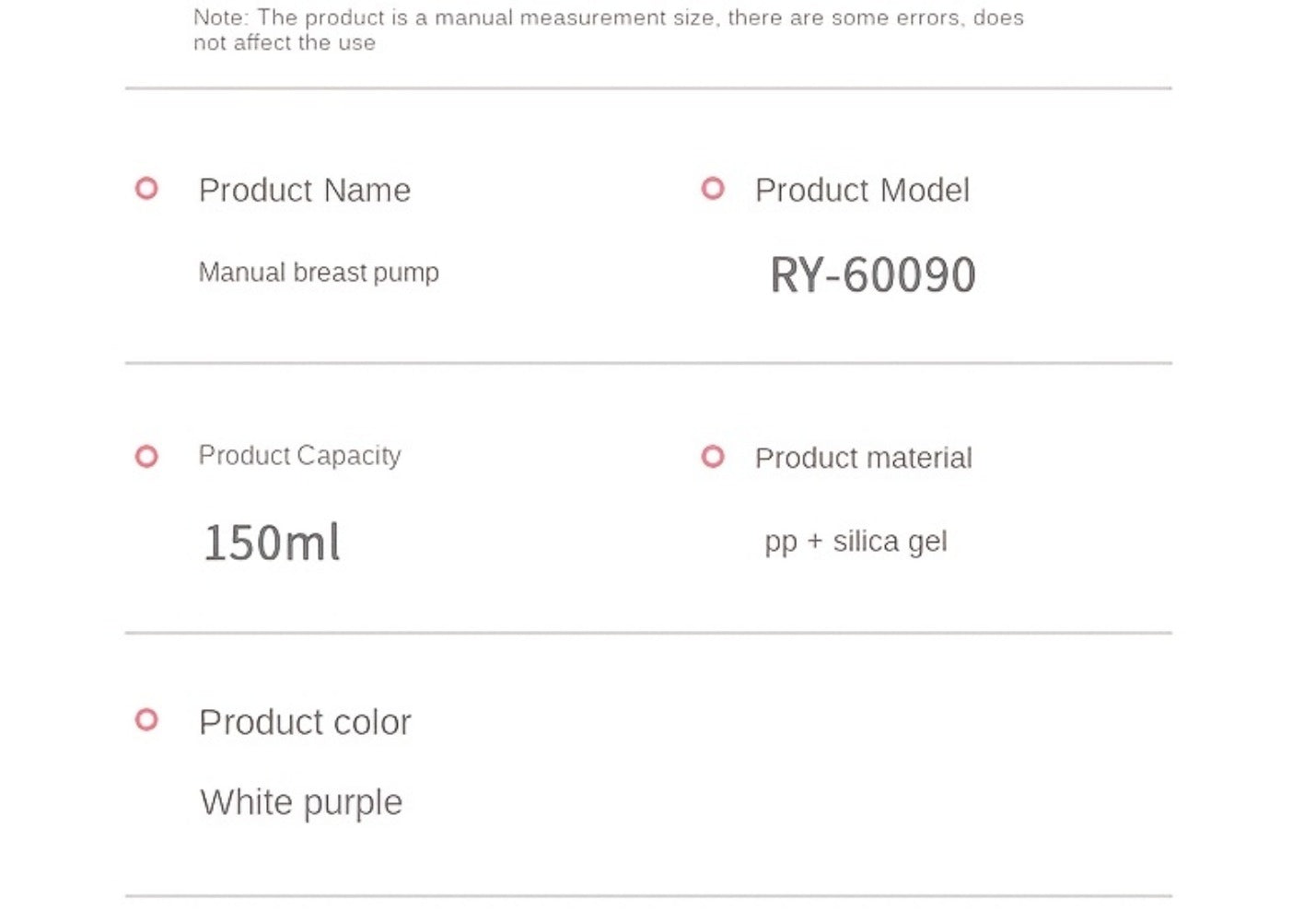Click the pink circle beside Product material
The height and width of the screenshot is (921, 1316).
click(713, 456)
